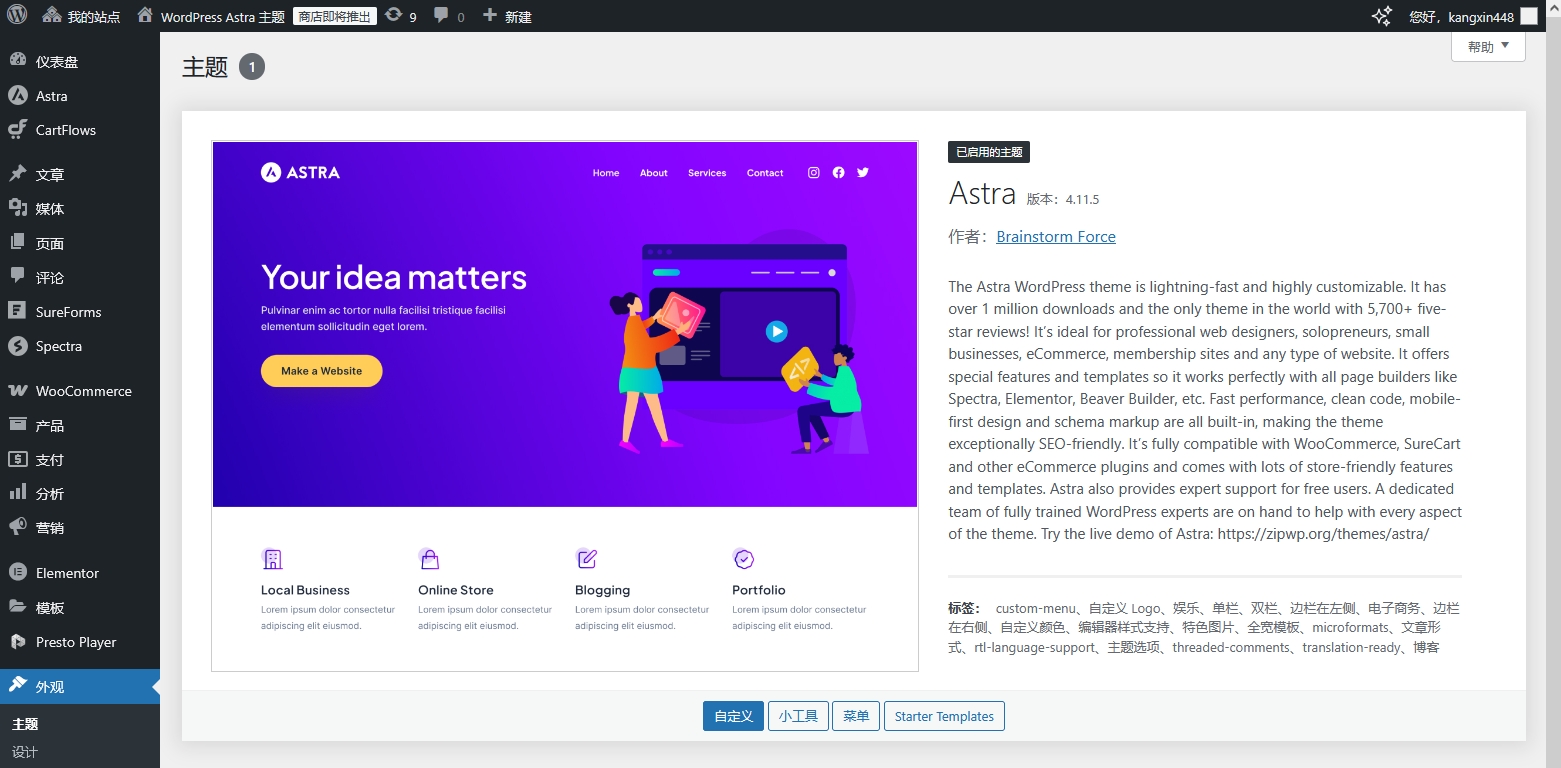Click the WordPress logo icon
The height and width of the screenshot is (768, 1561).
point(17,16)
